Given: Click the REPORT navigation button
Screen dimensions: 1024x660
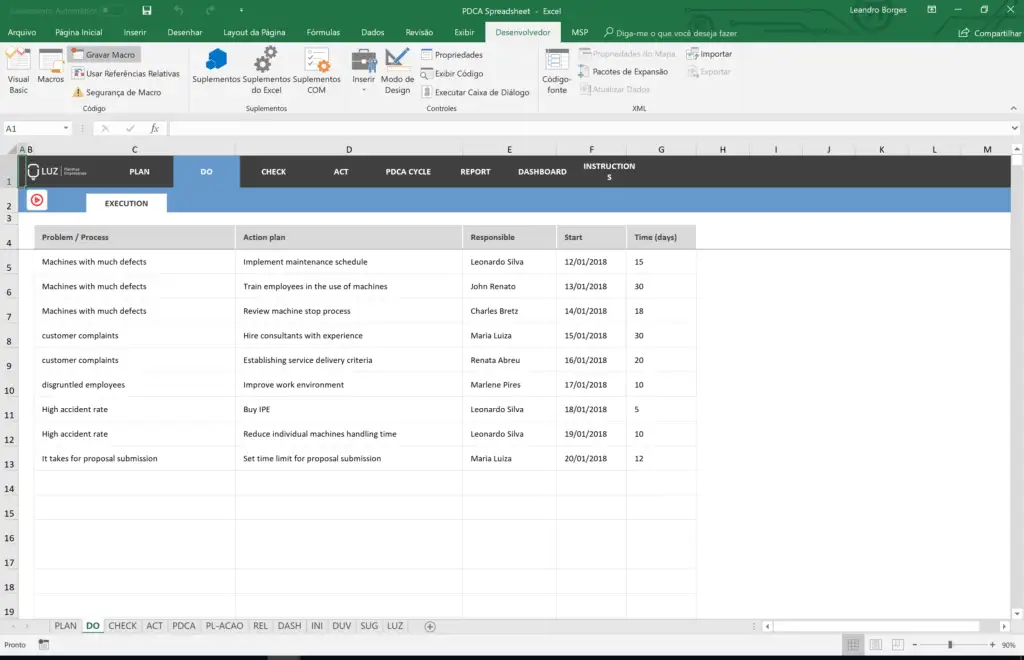Looking at the screenshot, I should [475, 172].
